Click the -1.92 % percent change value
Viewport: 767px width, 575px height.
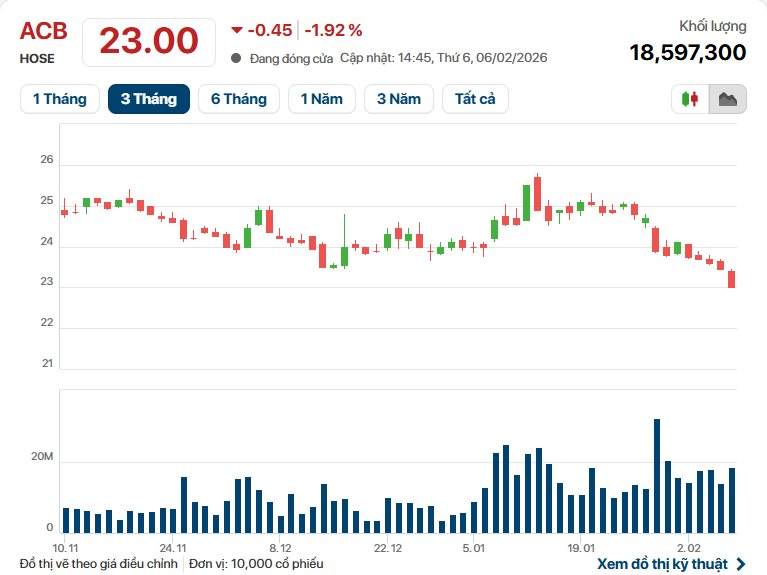334,30
